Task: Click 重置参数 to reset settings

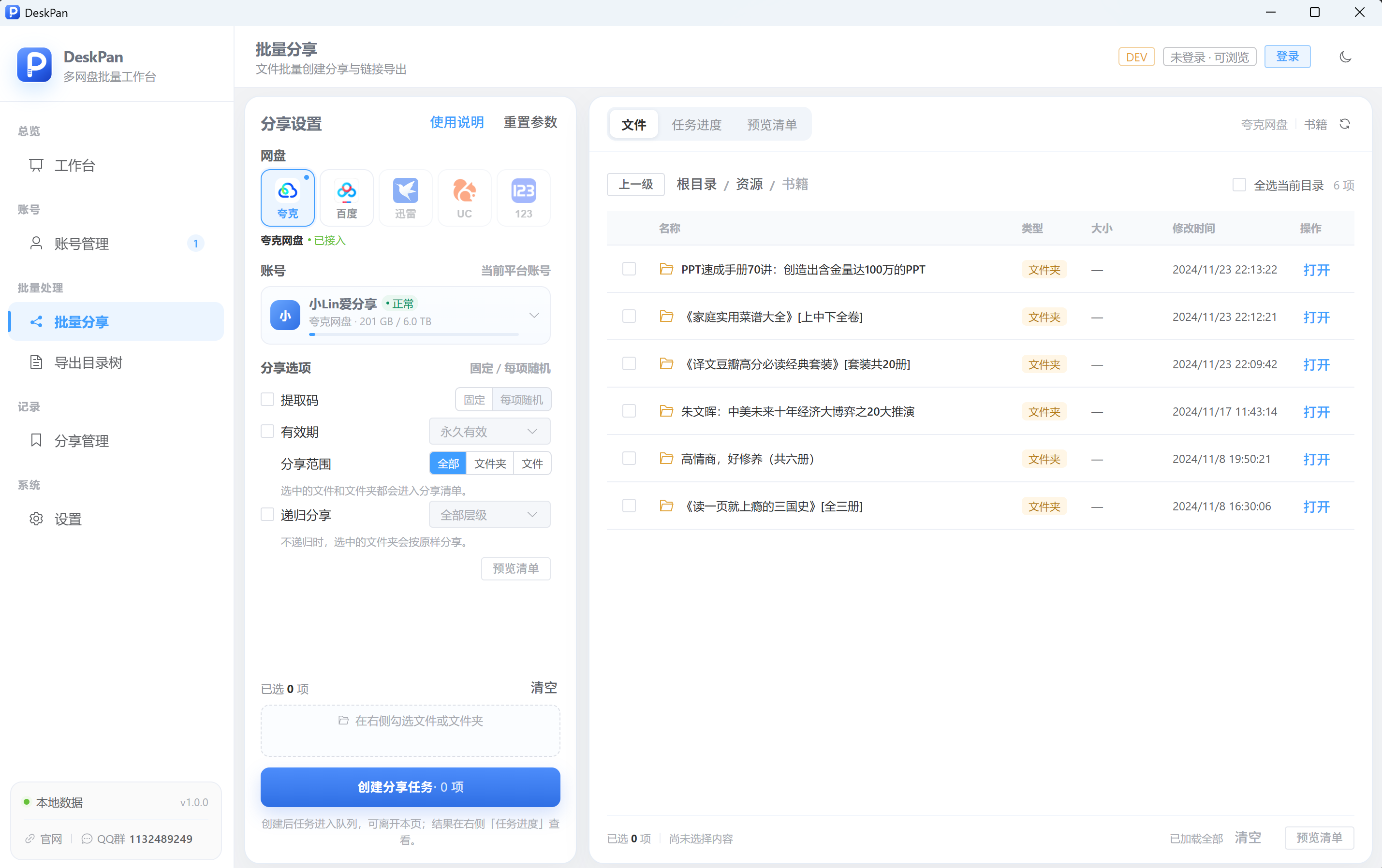Action: [530, 123]
